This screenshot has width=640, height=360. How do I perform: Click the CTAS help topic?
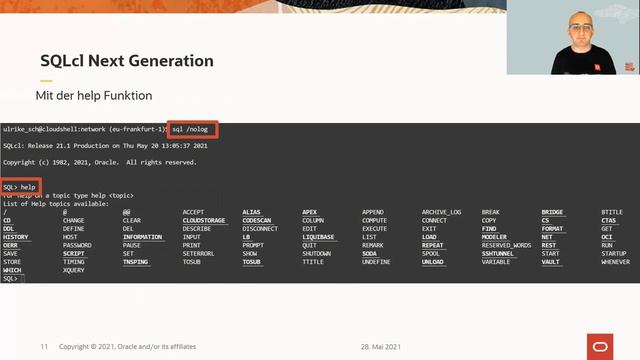click(609, 220)
